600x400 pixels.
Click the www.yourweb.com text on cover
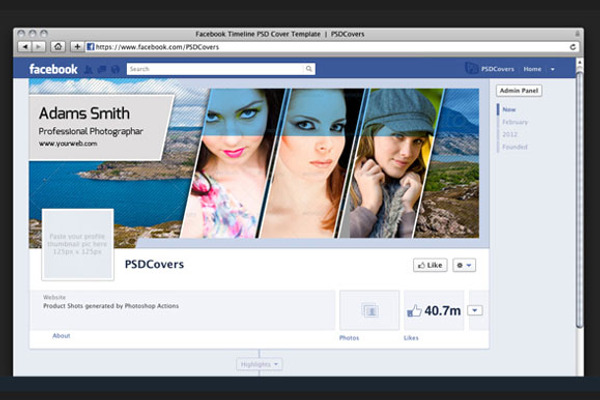(x=68, y=144)
